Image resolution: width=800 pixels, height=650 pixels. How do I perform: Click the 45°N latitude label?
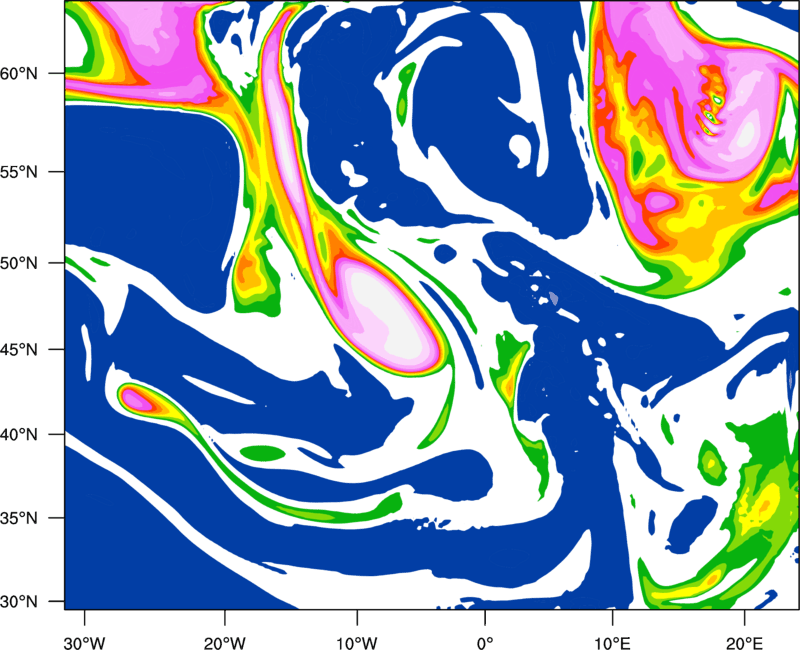(x=19, y=350)
